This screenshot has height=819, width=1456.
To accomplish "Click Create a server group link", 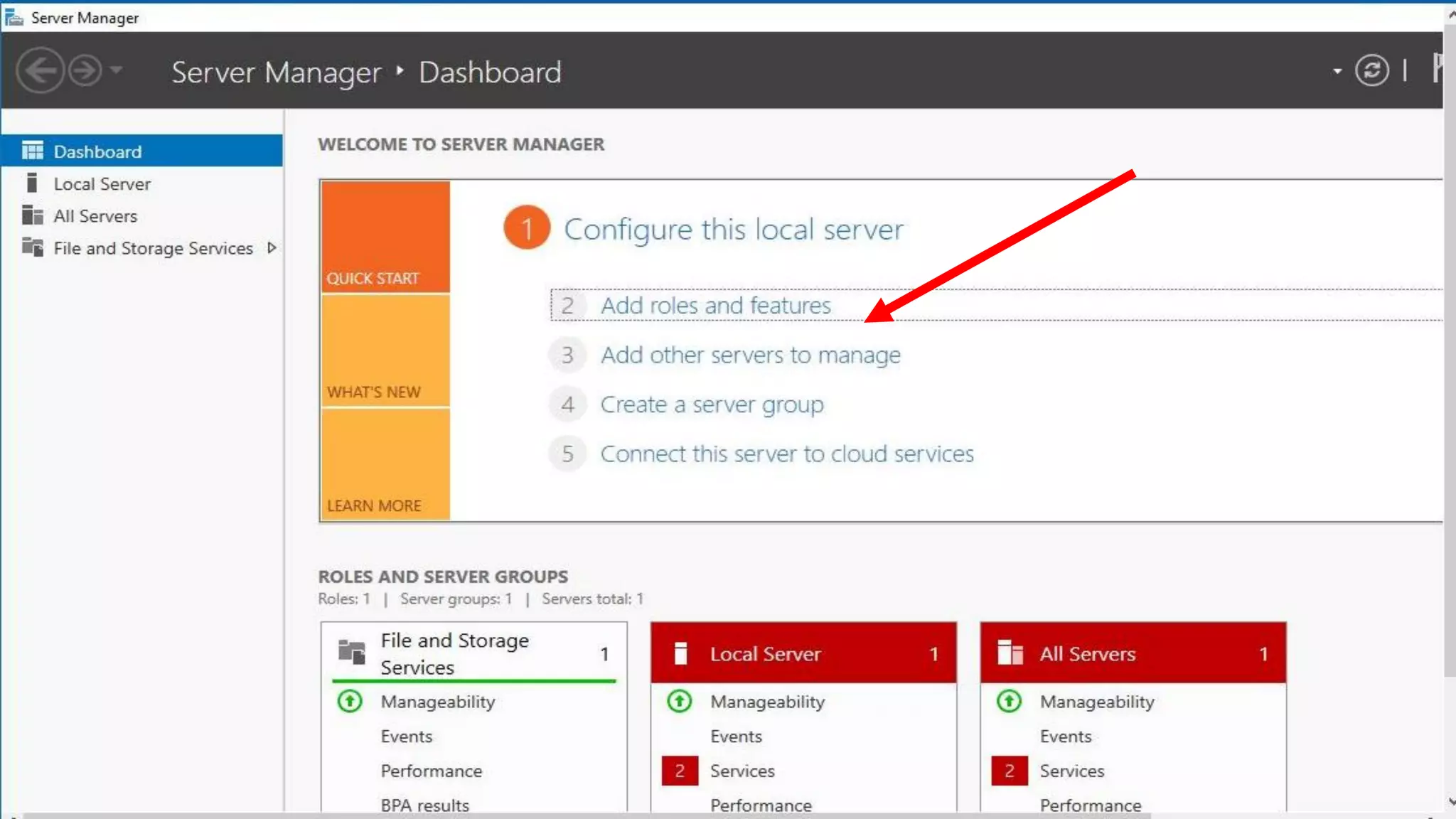I will (712, 405).
